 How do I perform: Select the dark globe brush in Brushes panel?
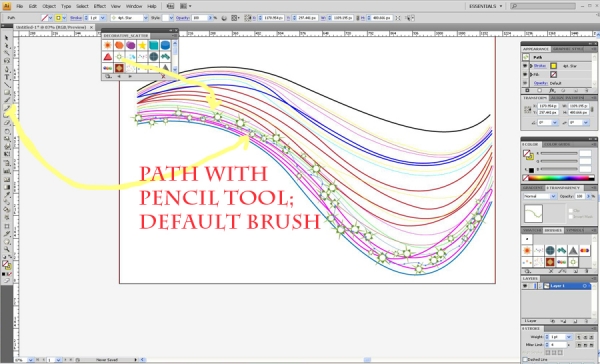[550, 250]
